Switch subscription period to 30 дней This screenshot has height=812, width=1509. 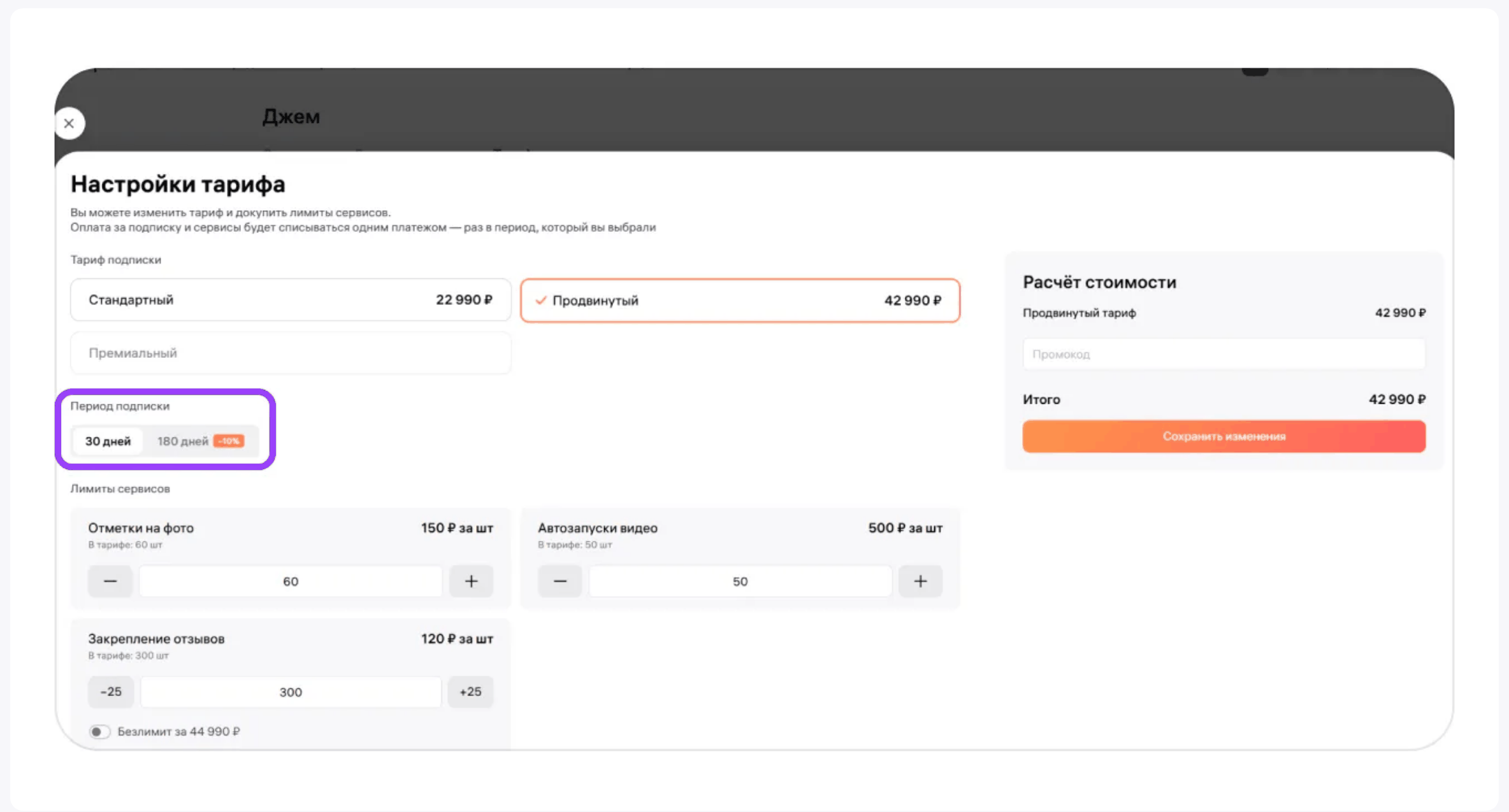tap(108, 441)
